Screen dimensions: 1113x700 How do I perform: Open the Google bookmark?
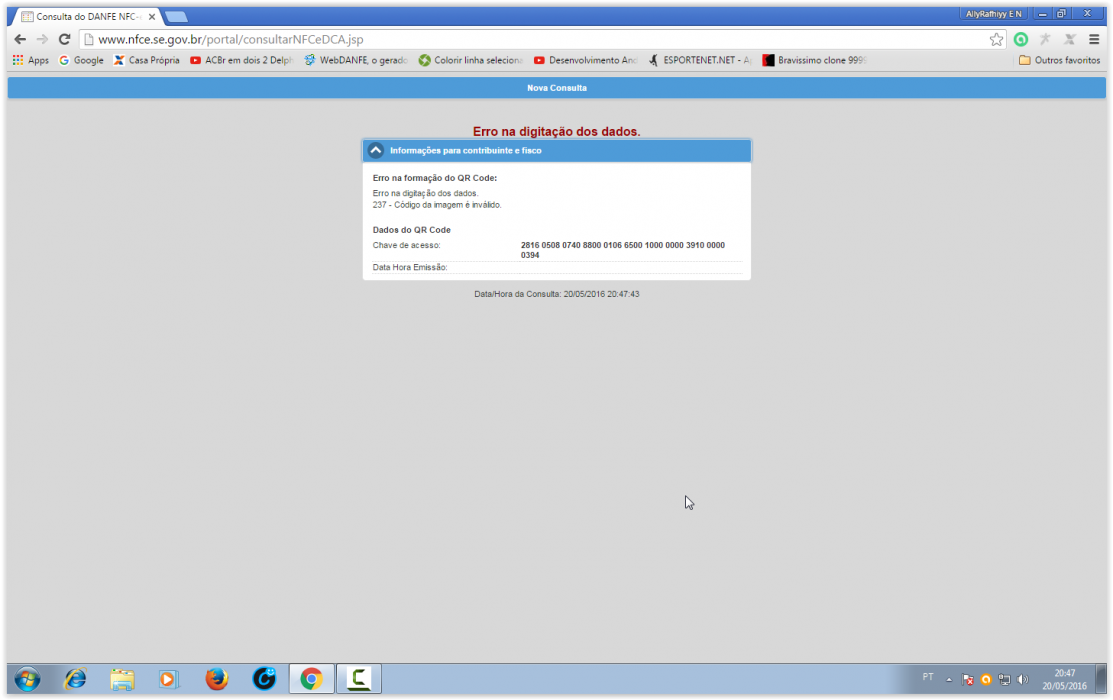pyautogui.click(x=82, y=60)
